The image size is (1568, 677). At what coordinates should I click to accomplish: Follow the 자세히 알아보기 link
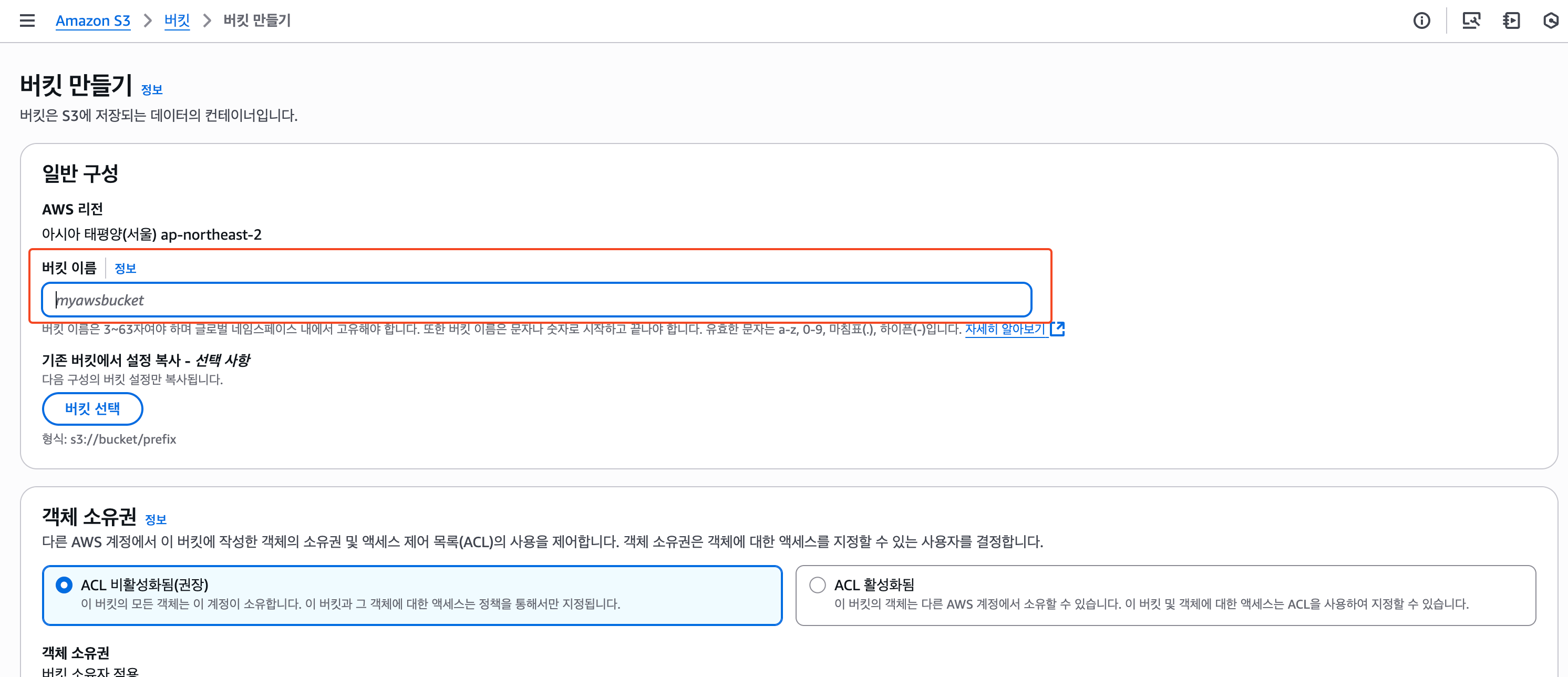click(1004, 329)
